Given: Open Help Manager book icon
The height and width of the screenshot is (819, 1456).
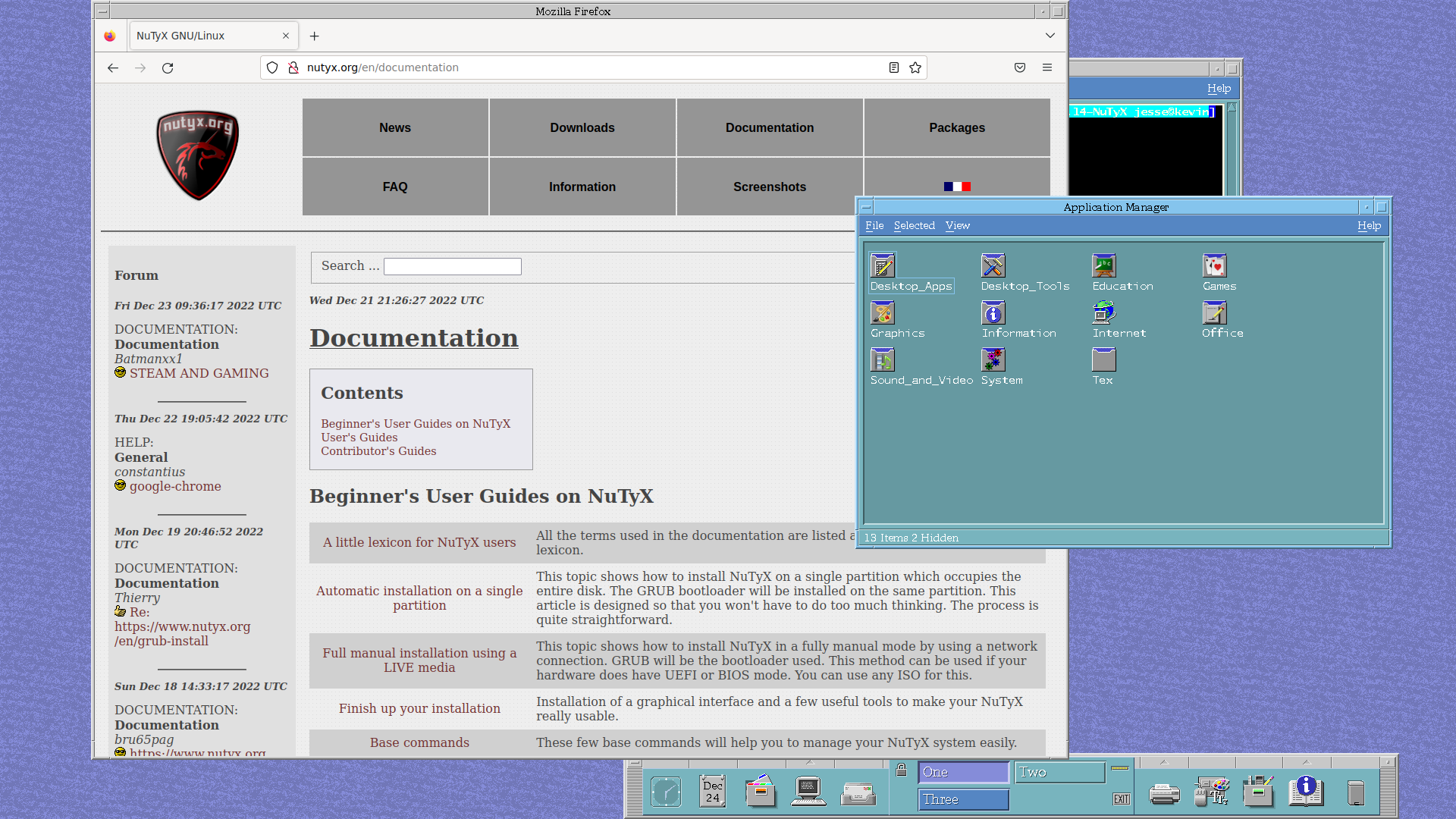Looking at the screenshot, I should point(1306,791).
